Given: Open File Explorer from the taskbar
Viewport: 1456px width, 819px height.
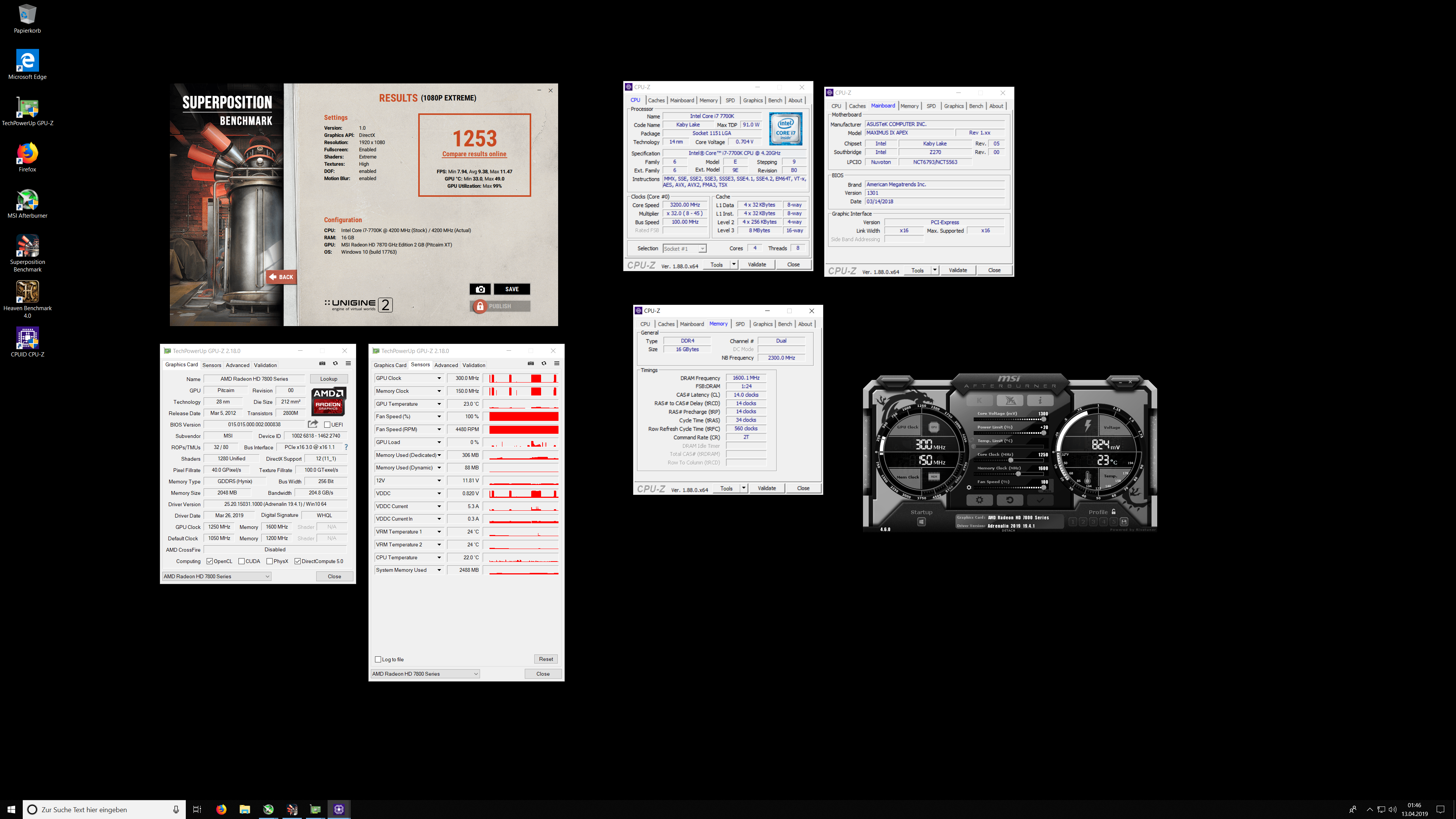Looking at the screenshot, I should (245, 810).
